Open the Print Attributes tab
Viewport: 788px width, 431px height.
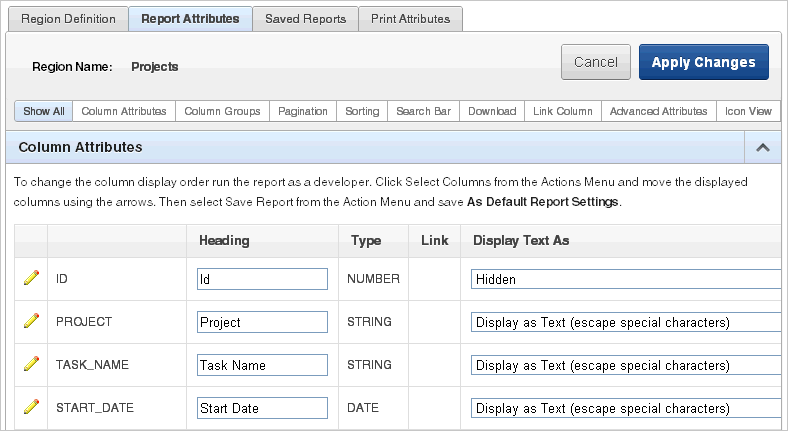pyautogui.click(x=411, y=19)
